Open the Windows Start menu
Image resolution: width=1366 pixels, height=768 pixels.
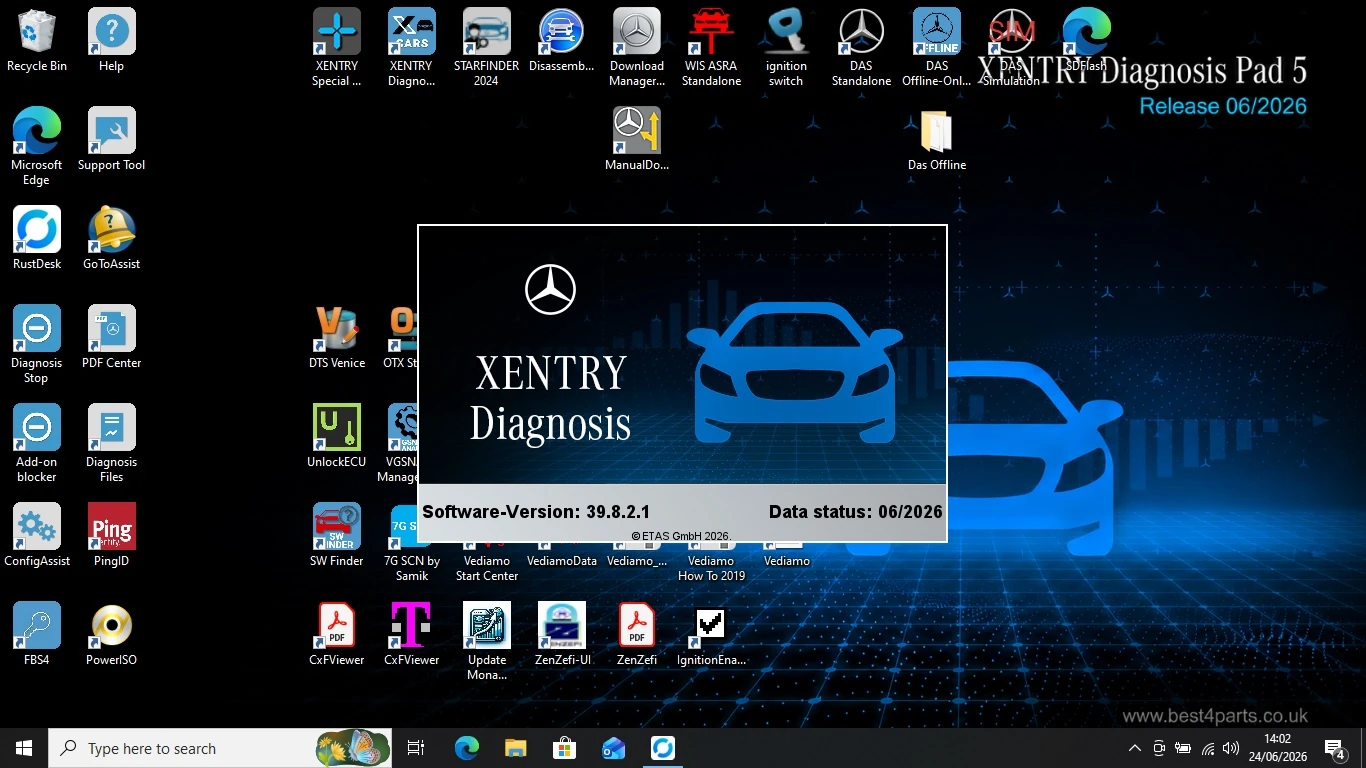coord(24,748)
